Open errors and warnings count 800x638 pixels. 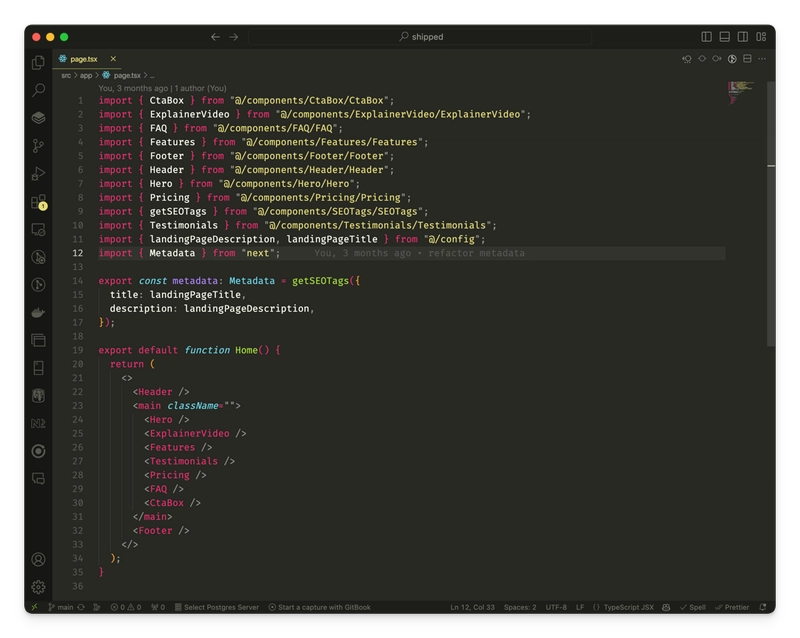[x=126, y=607]
